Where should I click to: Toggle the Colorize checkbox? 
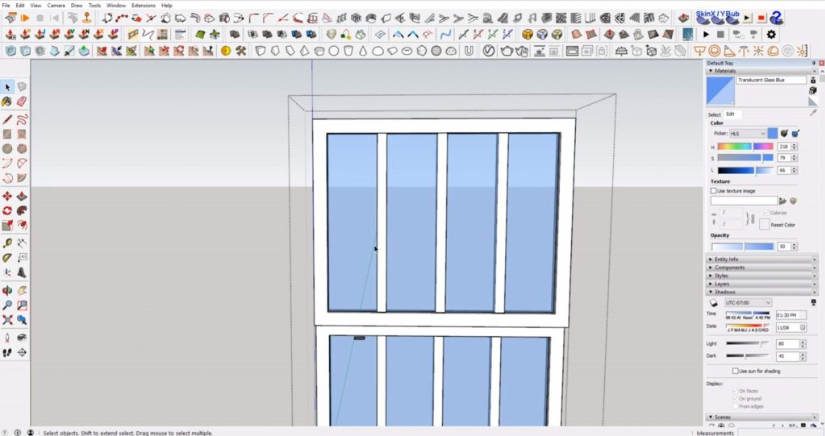coord(766,212)
